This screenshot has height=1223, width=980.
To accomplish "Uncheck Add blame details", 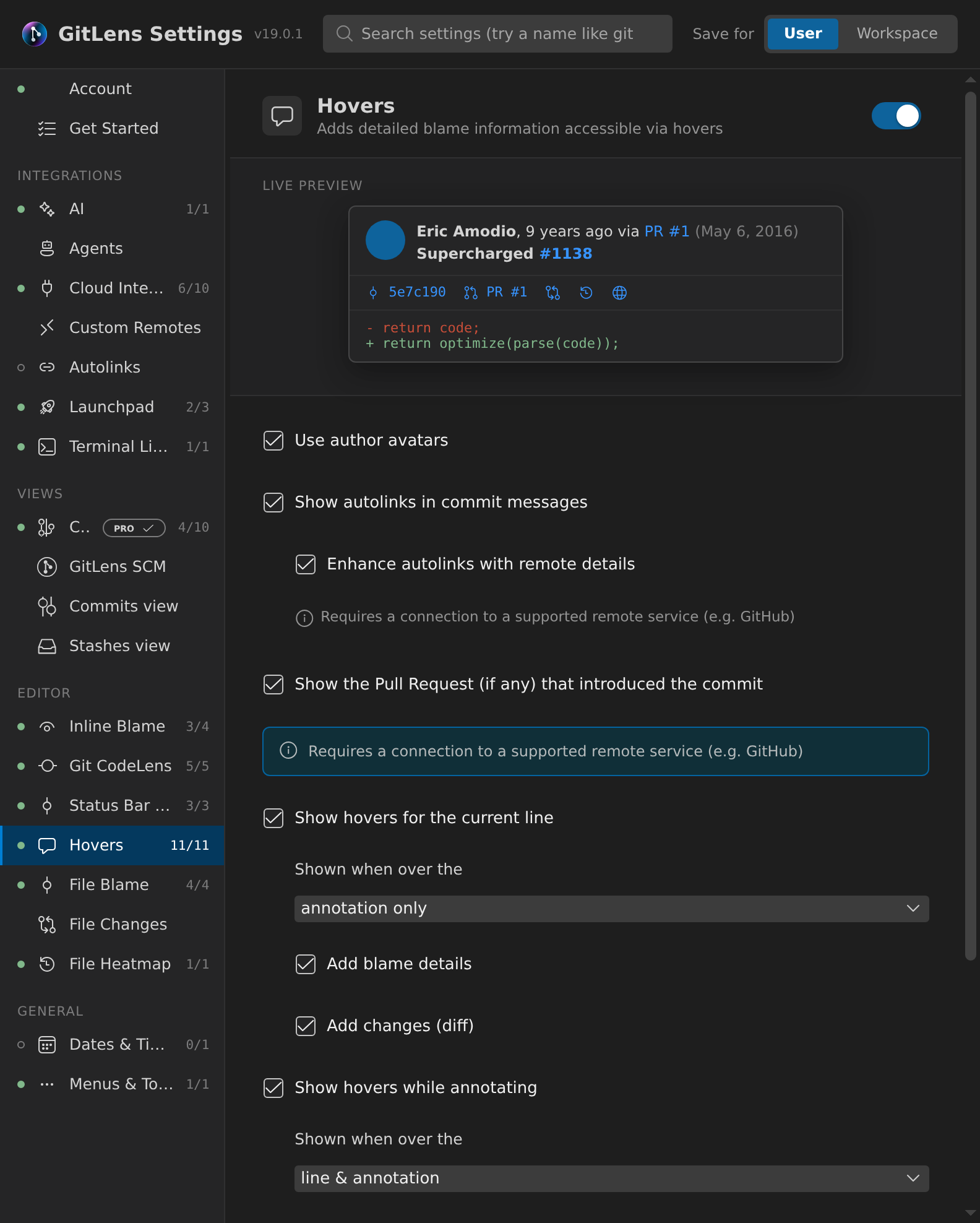I will 306,964.
